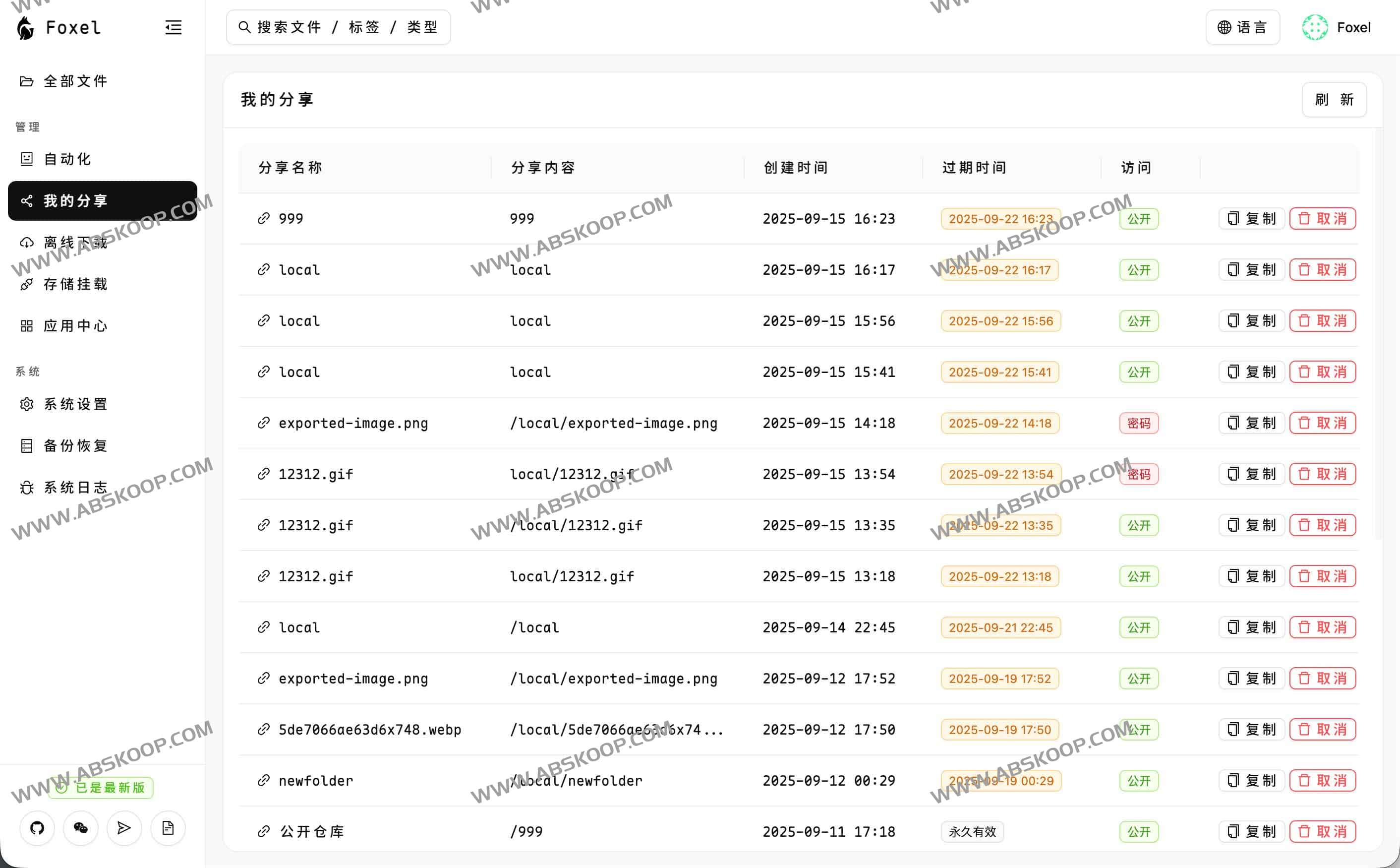This screenshot has width=1400, height=868.
Task: Copy the share link for 公开仓库
Action: [x=1251, y=831]
